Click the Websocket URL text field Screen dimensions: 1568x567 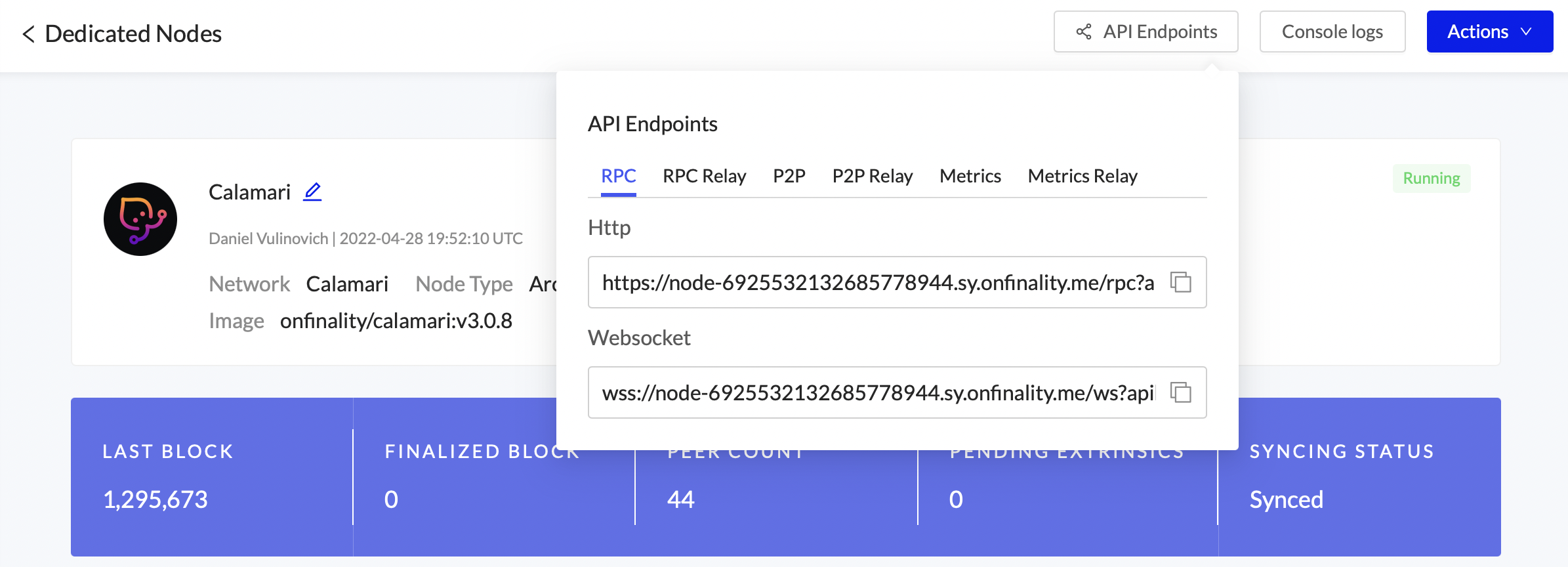[x=877, y=392]
